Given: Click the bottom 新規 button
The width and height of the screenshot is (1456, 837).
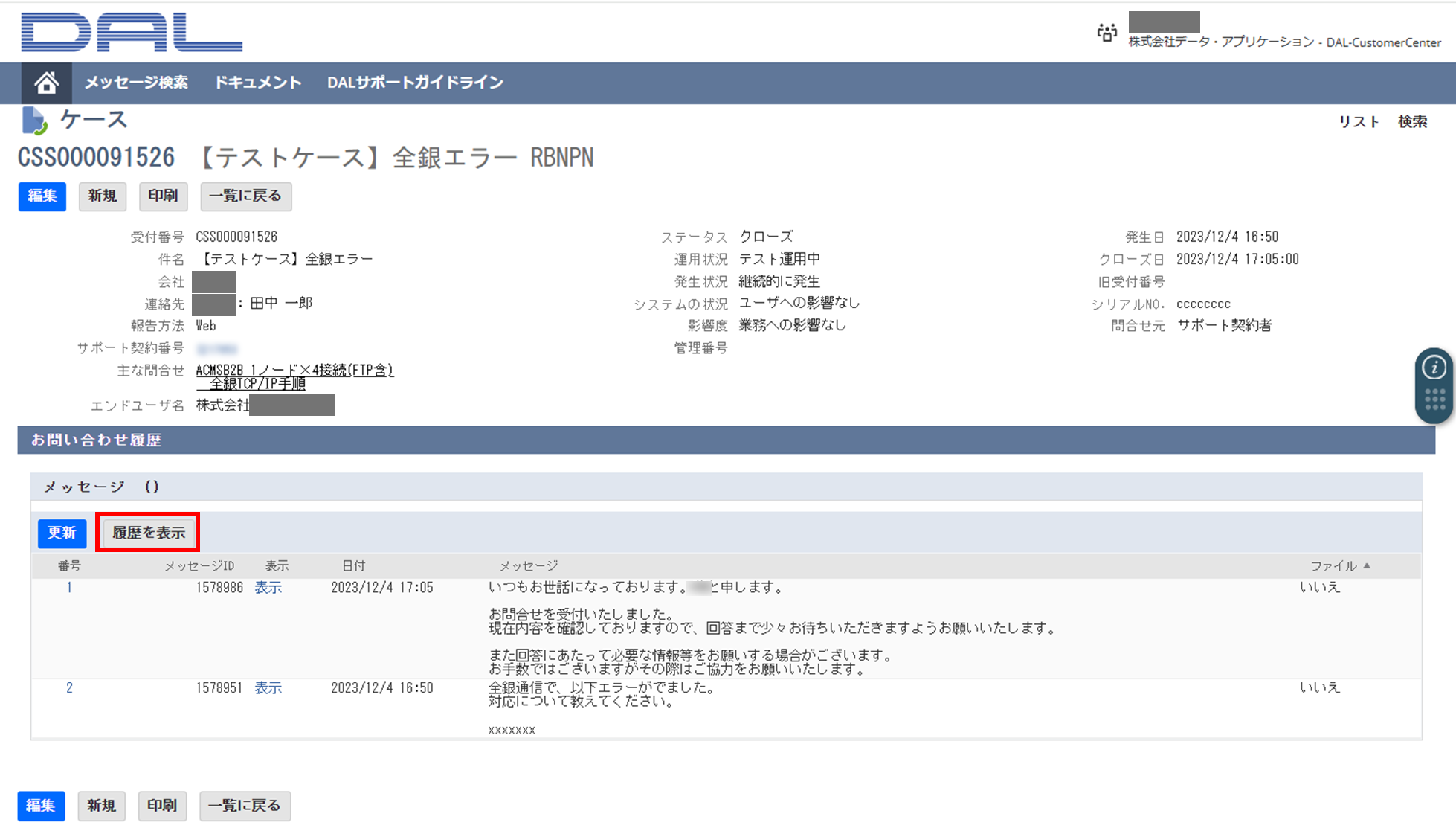Looking at the screenshot, I should coord(101,806).
